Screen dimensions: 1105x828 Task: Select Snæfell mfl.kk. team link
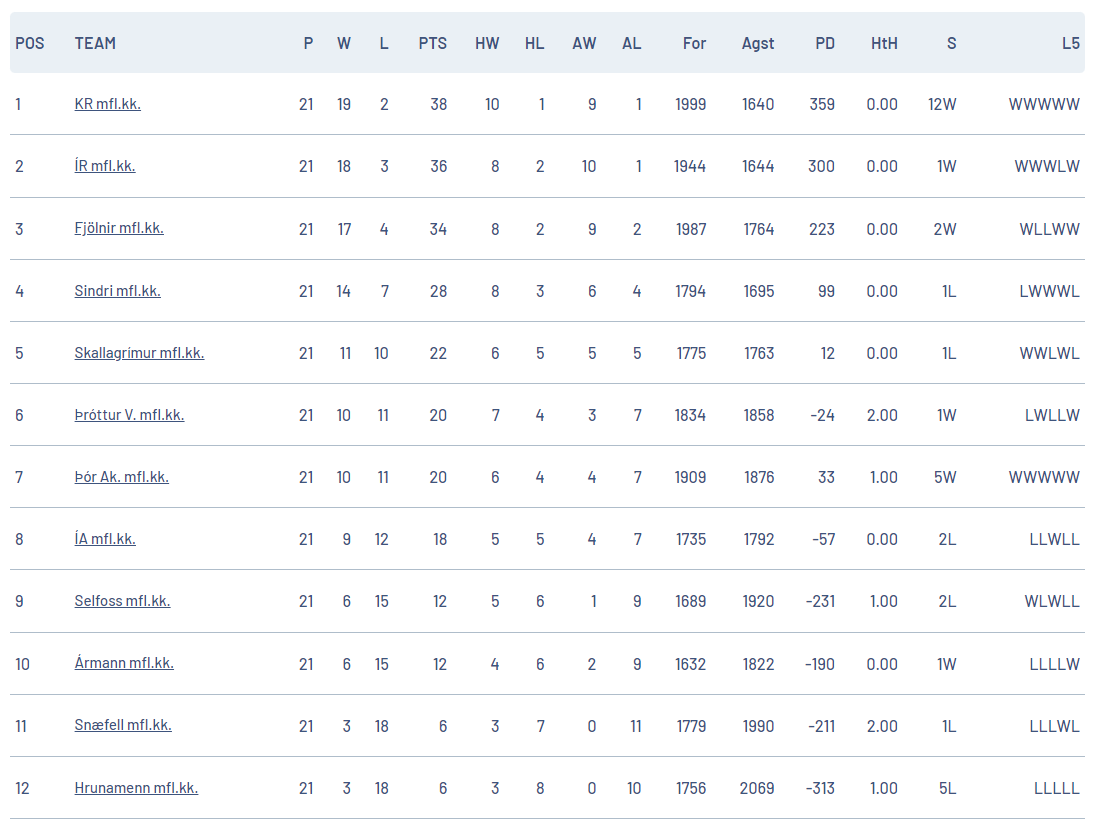click(x=123, y=725)
